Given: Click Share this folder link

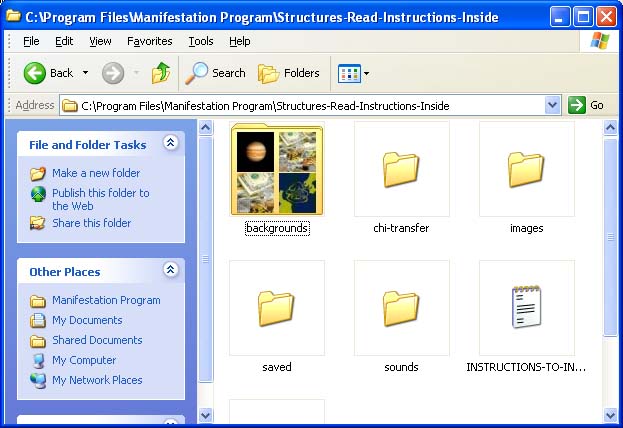Looking at the screenshot, I should [x=91, y=223].
